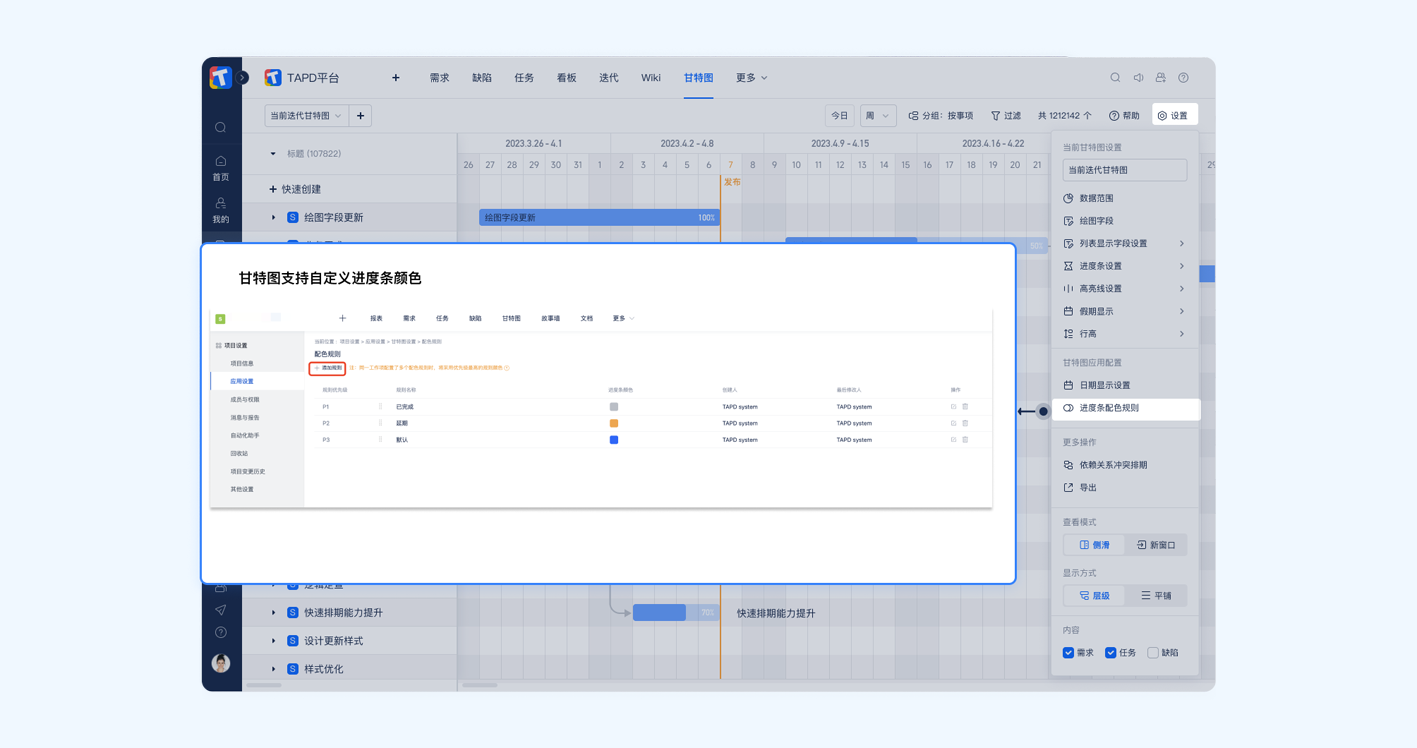Click 快速创建 to add an item
This screenshot has height=748, width=1417.
click(x=295, y=189)
